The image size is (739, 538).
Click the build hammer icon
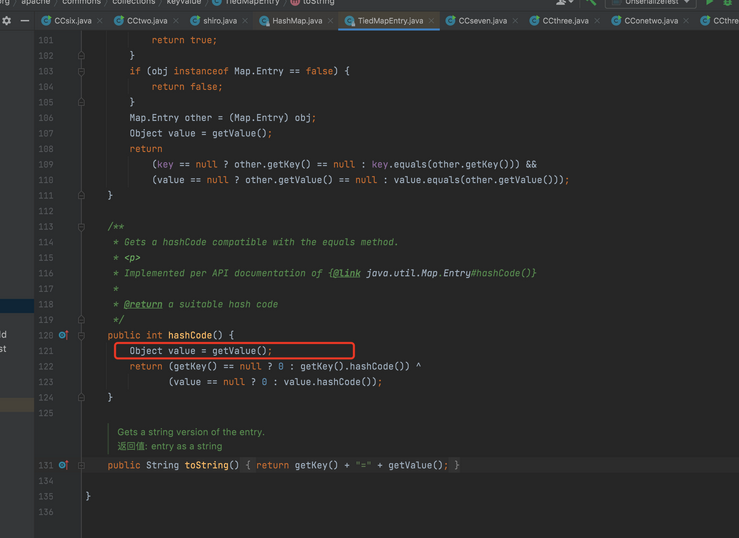[x=591, y=2]
